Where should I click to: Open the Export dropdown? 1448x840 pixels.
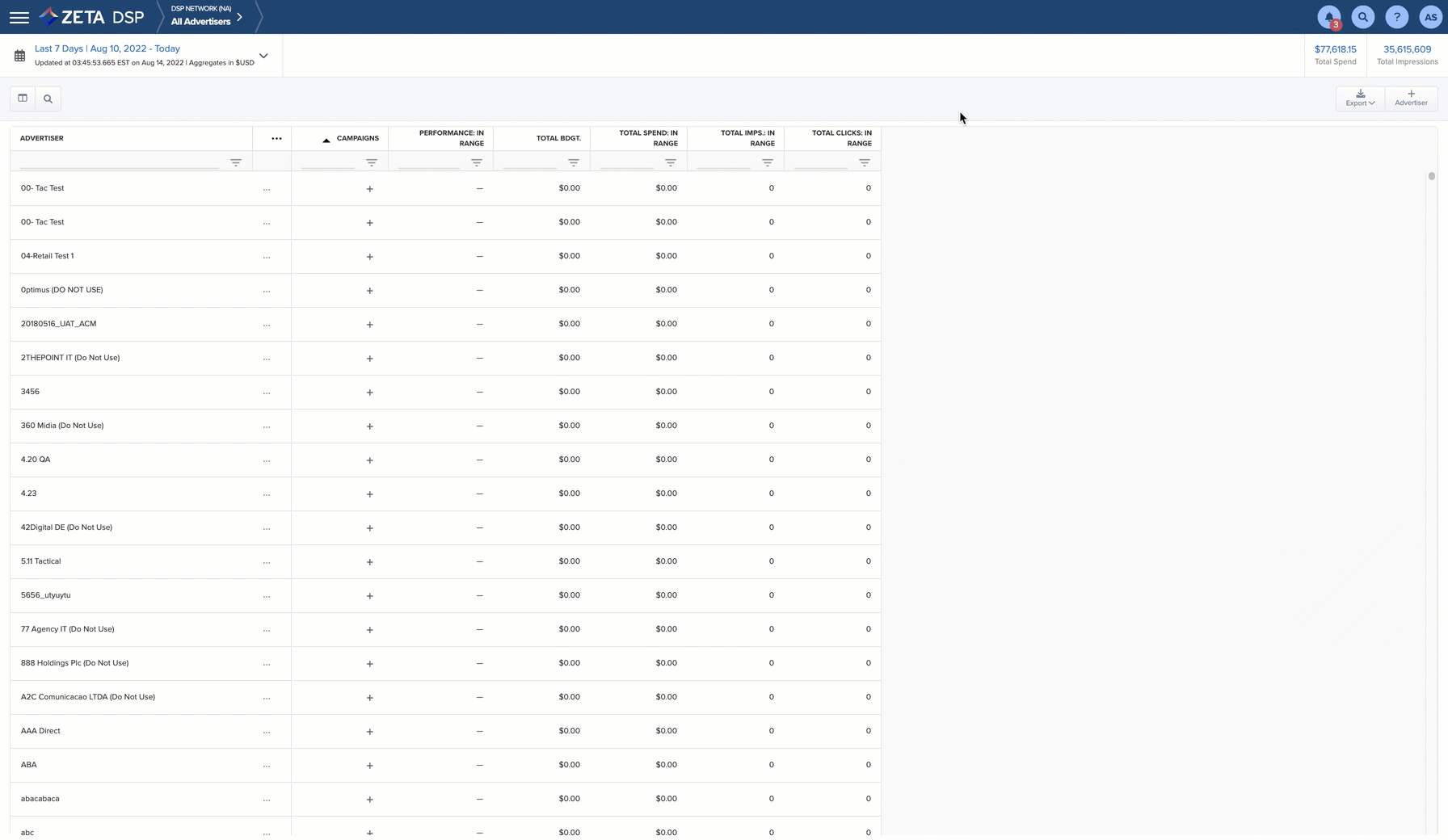[1360, 98]
